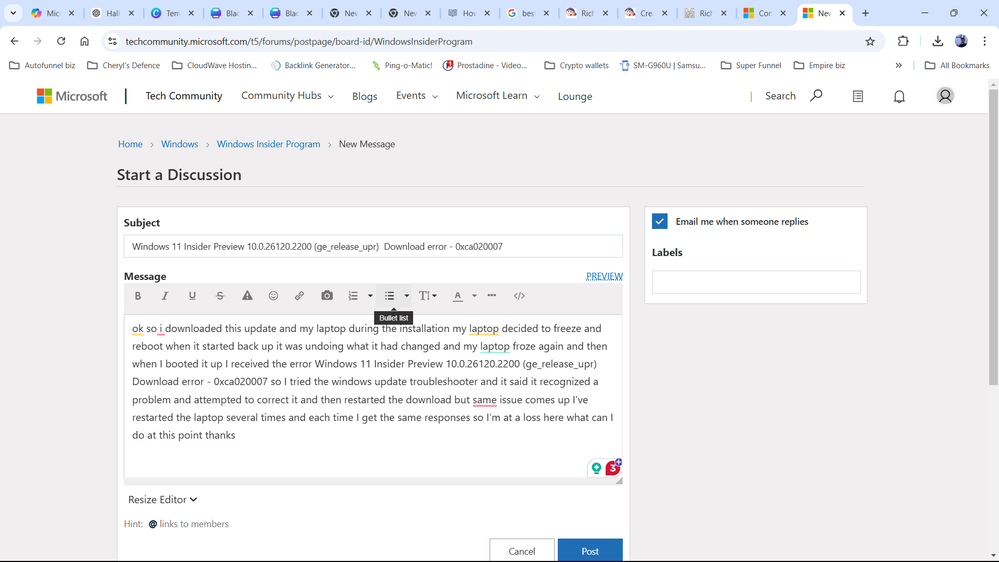The height and width of the screenshot is (562, 999).
Task: Switch to HTML source code view
Action: [x=519, y=296]
